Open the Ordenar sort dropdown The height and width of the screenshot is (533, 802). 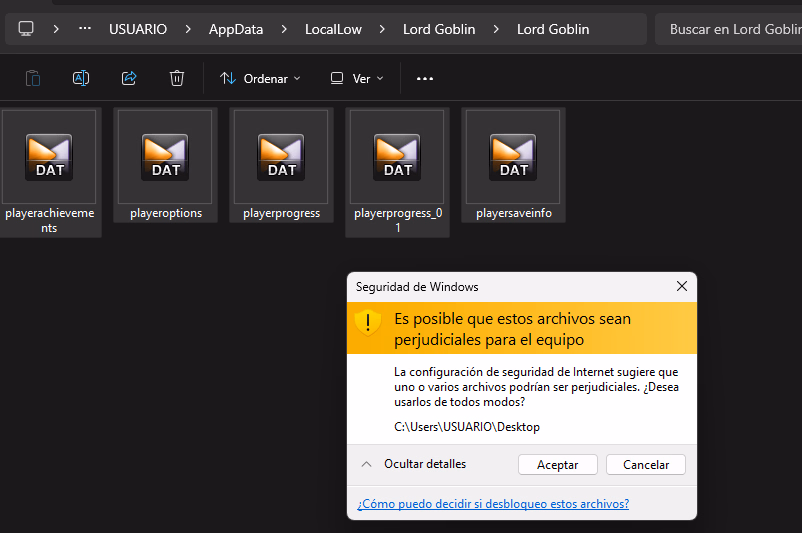coord(259,78)
